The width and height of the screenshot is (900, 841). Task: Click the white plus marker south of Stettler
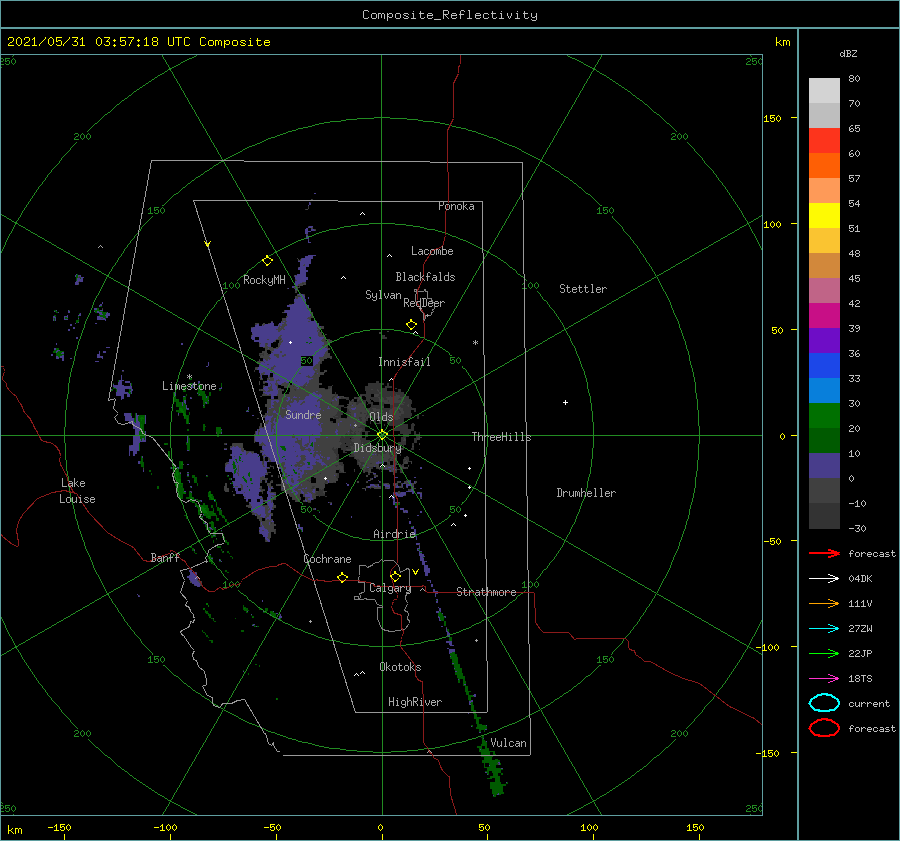click(x=565, y=402)
